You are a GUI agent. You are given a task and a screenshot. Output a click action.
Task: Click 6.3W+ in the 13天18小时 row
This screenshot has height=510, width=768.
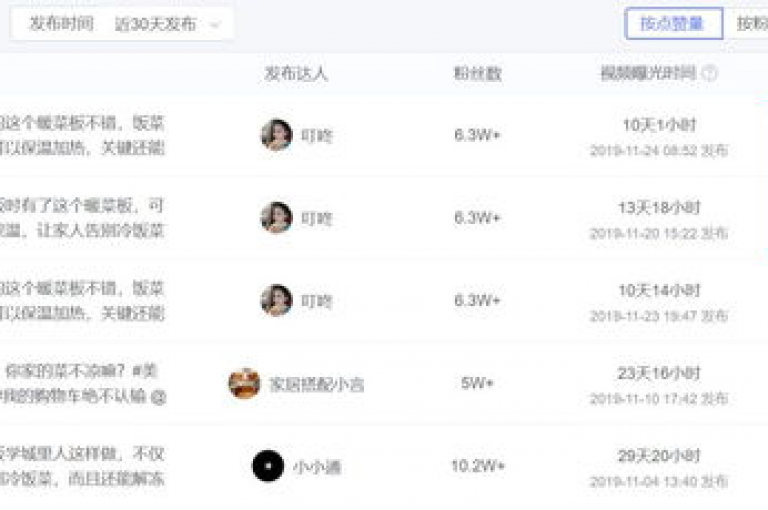pos(477,217)
